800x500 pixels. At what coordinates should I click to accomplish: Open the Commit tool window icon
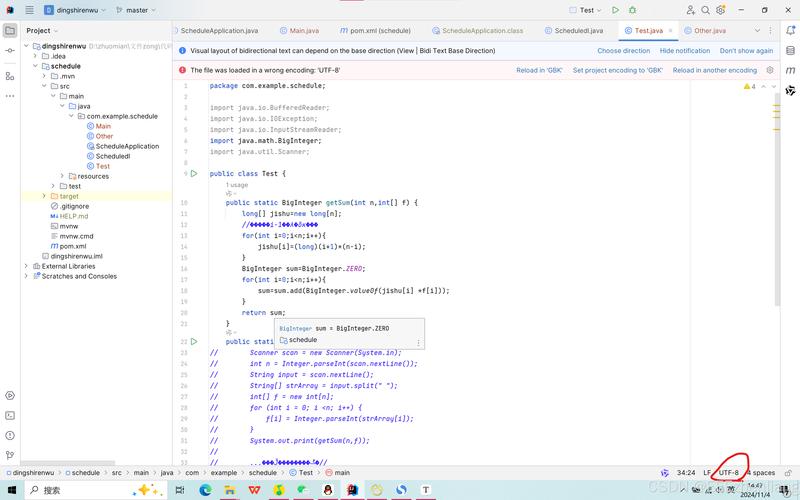coord(10,51)
